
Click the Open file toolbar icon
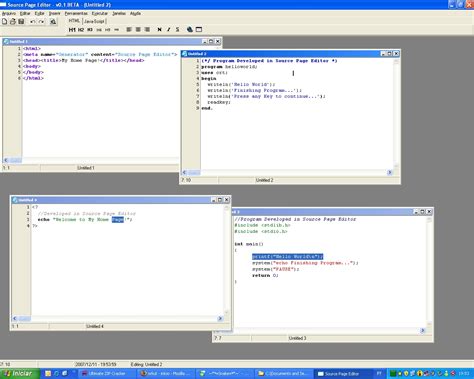13,22
